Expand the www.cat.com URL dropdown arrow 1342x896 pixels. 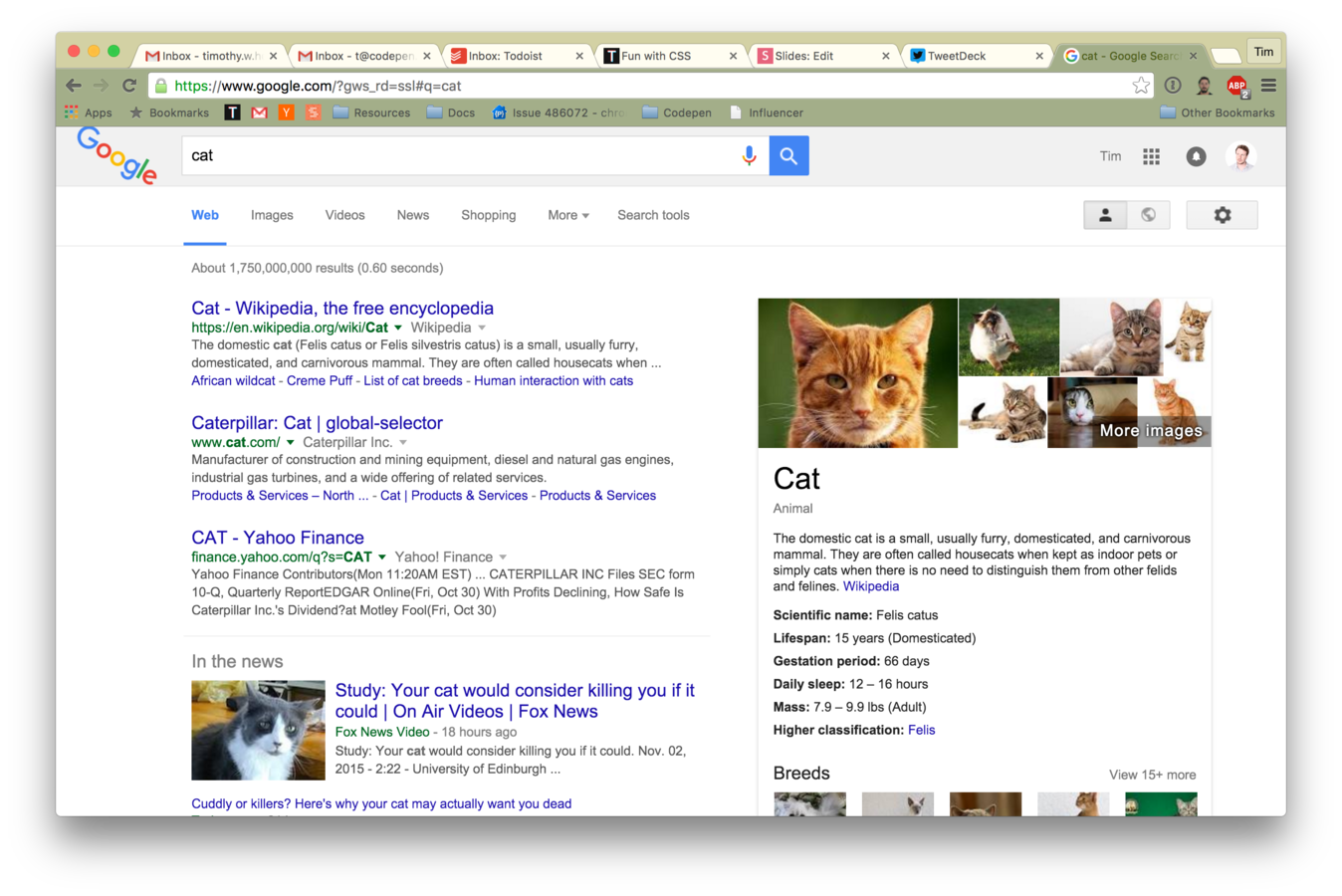(x=291, y=442)
